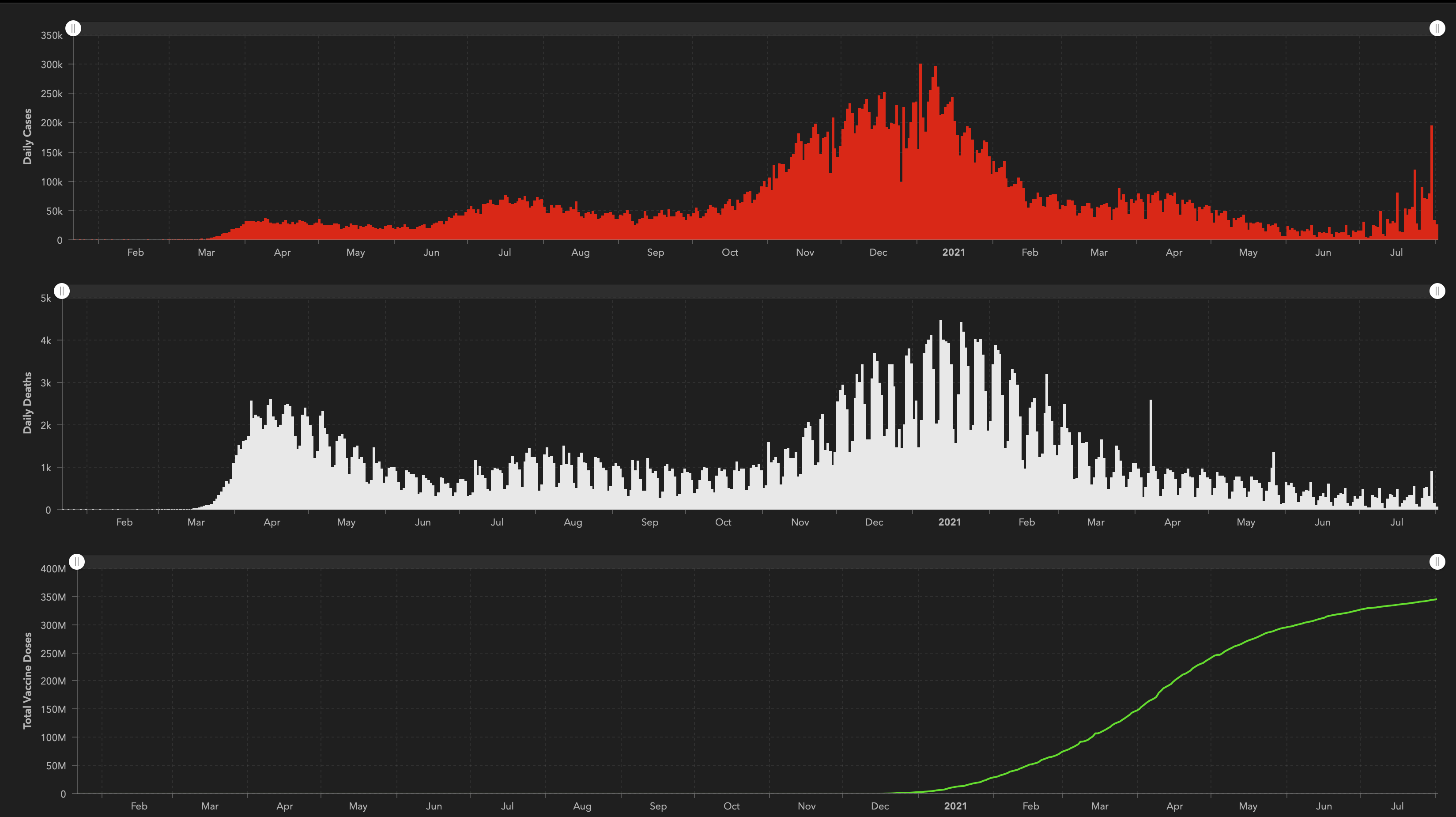Click the 50M label on the vaccine axis

56,765
